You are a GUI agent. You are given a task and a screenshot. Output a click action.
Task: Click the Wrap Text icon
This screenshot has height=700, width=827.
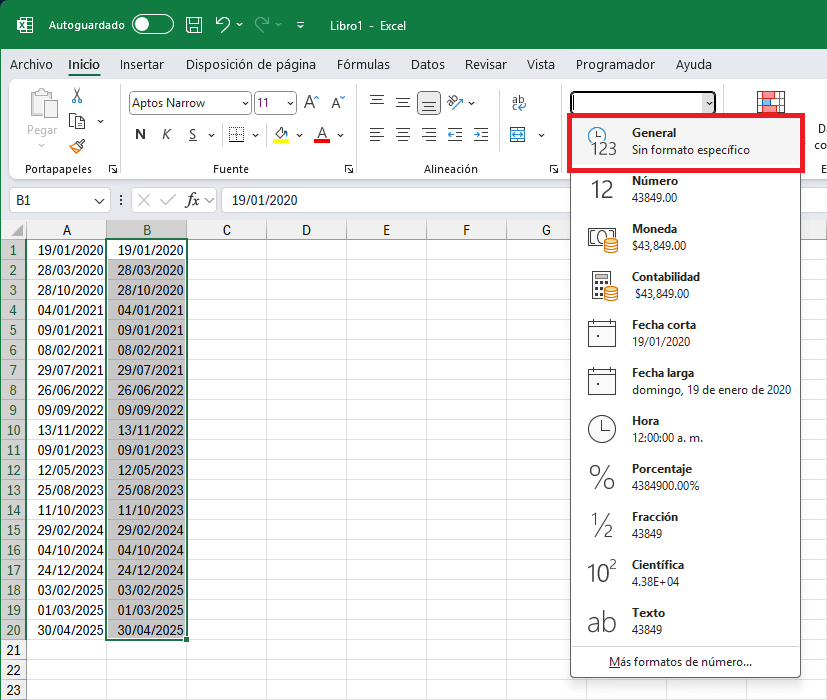click(x=519, y=103)
